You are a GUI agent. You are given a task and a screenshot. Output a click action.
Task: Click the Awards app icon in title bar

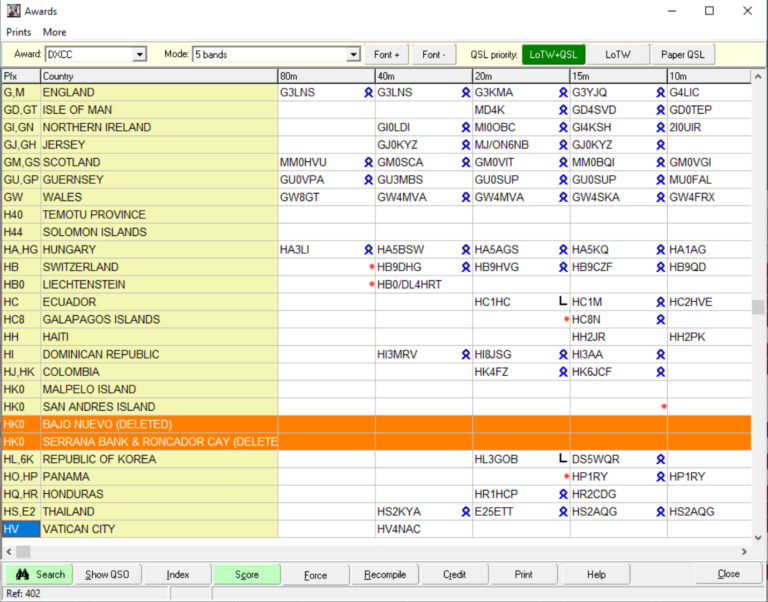pyautogui.click(x=12, y=11)
